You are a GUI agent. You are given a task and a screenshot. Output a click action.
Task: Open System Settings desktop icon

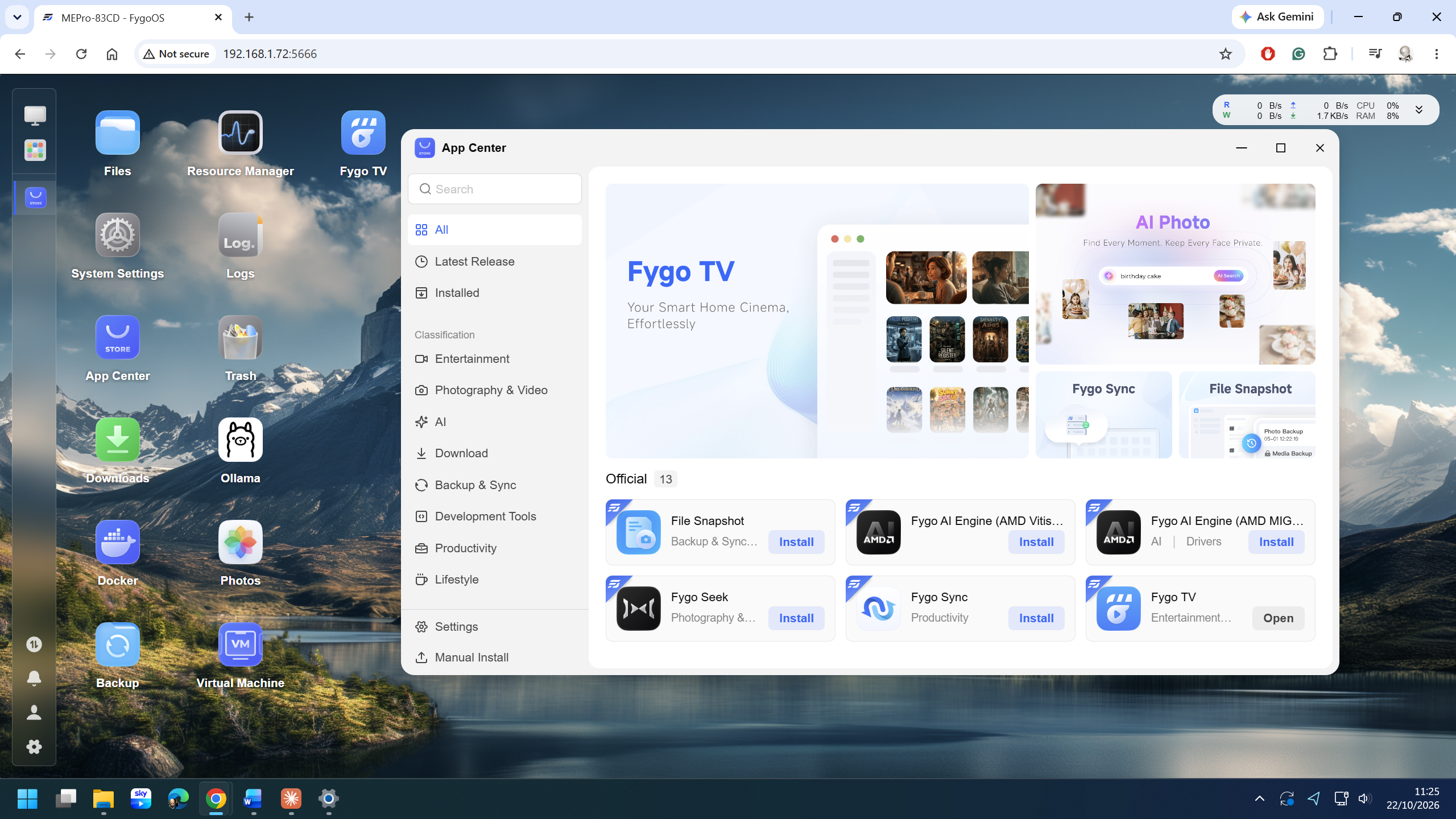pos(117,235)
